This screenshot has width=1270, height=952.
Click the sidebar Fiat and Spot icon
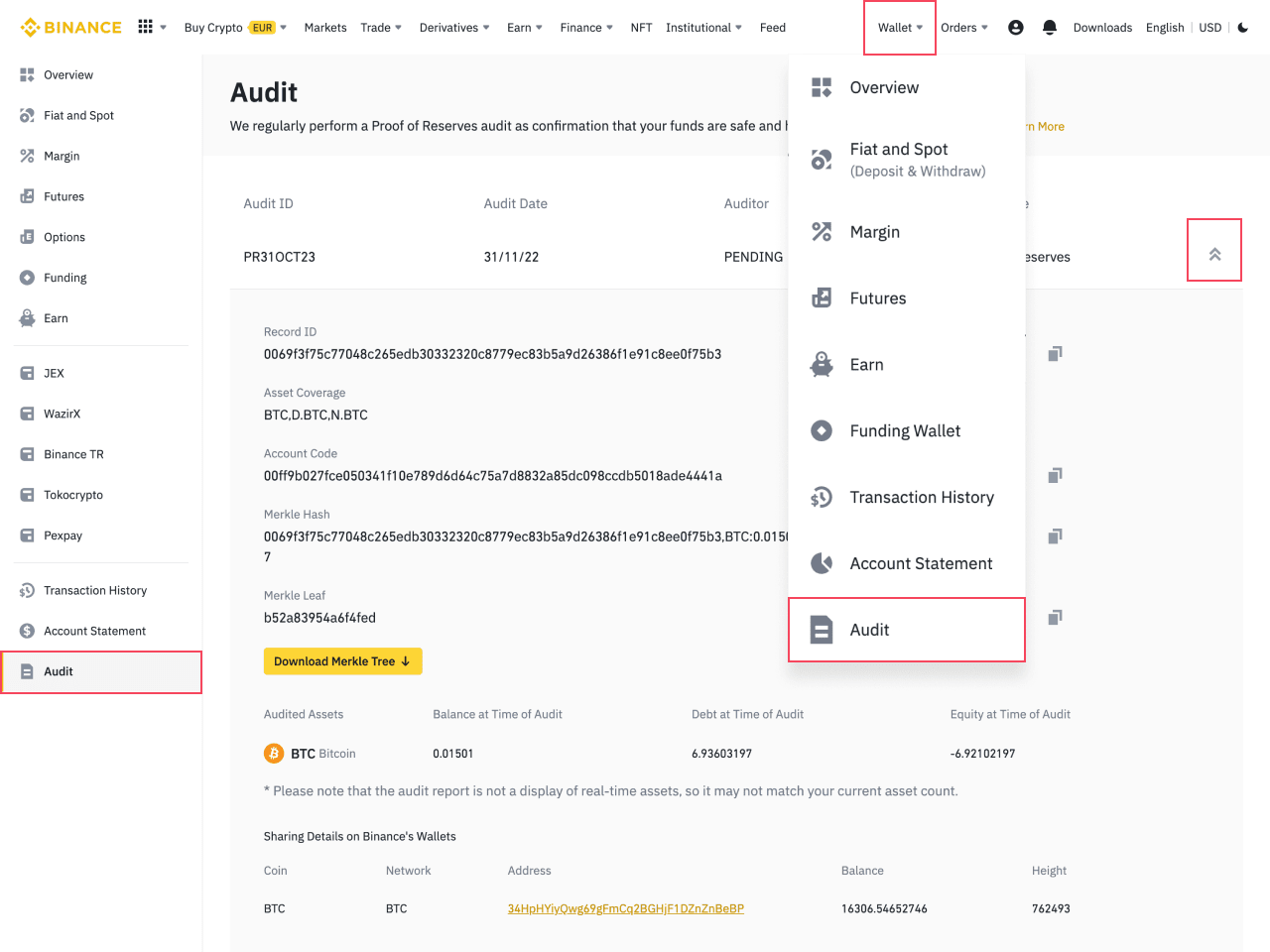tap(27, 116)
